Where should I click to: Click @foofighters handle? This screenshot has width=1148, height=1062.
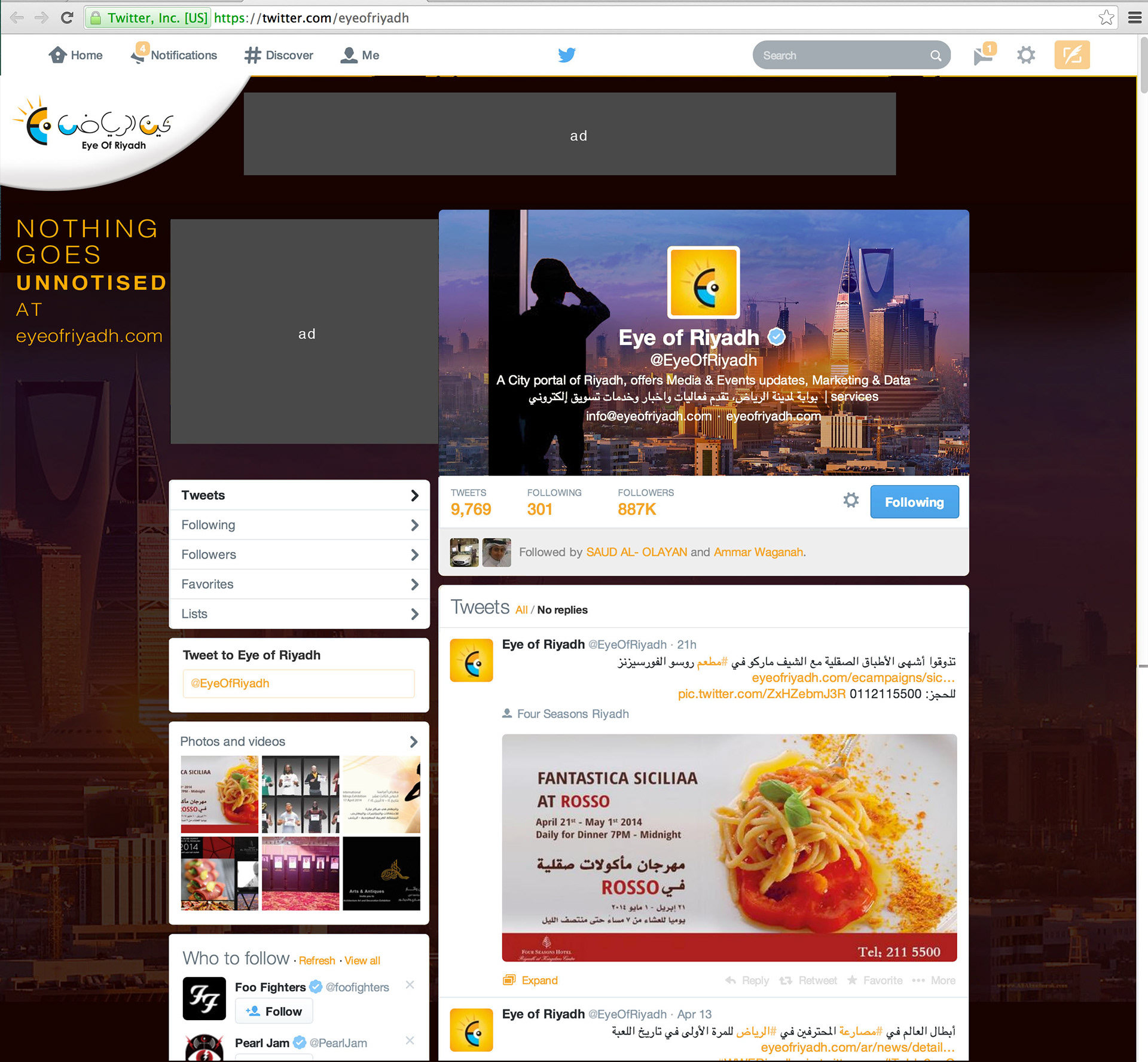[x=358, y=987]
